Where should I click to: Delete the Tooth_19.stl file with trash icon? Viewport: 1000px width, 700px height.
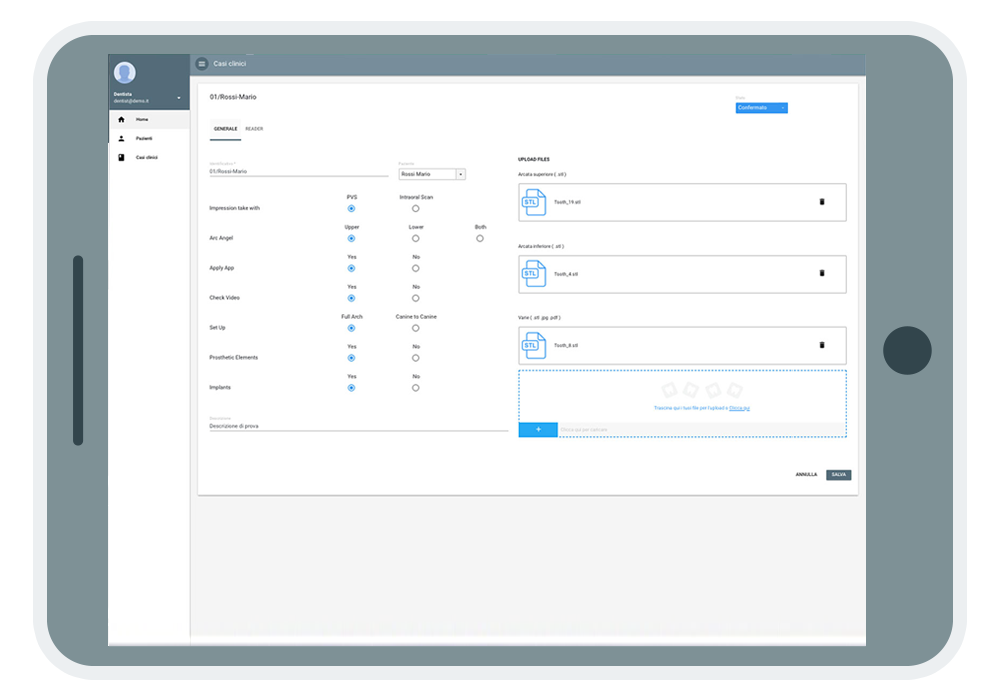[x=821, y=202]
